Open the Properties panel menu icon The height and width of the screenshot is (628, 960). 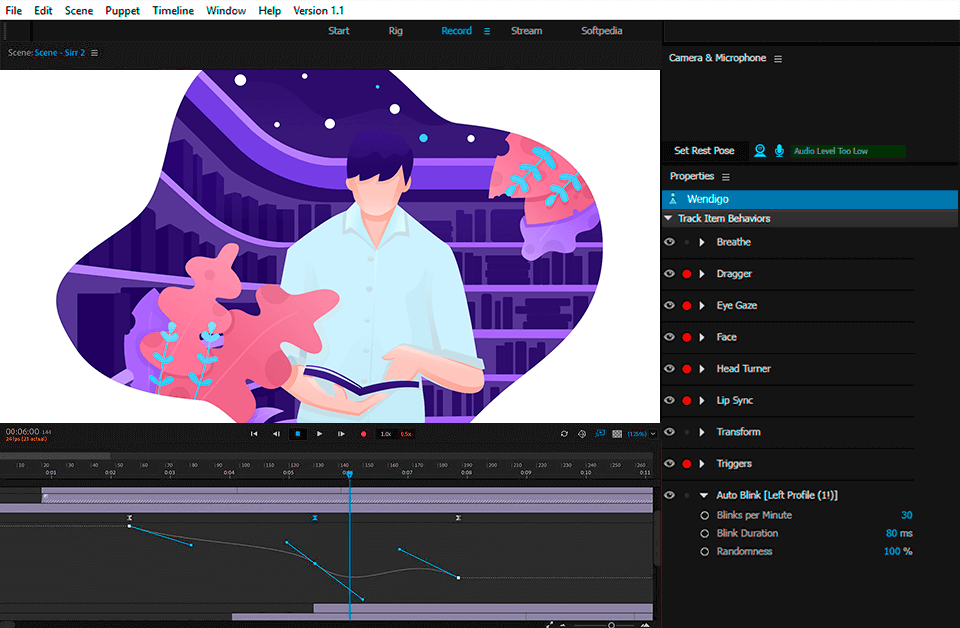coord(726,176)
